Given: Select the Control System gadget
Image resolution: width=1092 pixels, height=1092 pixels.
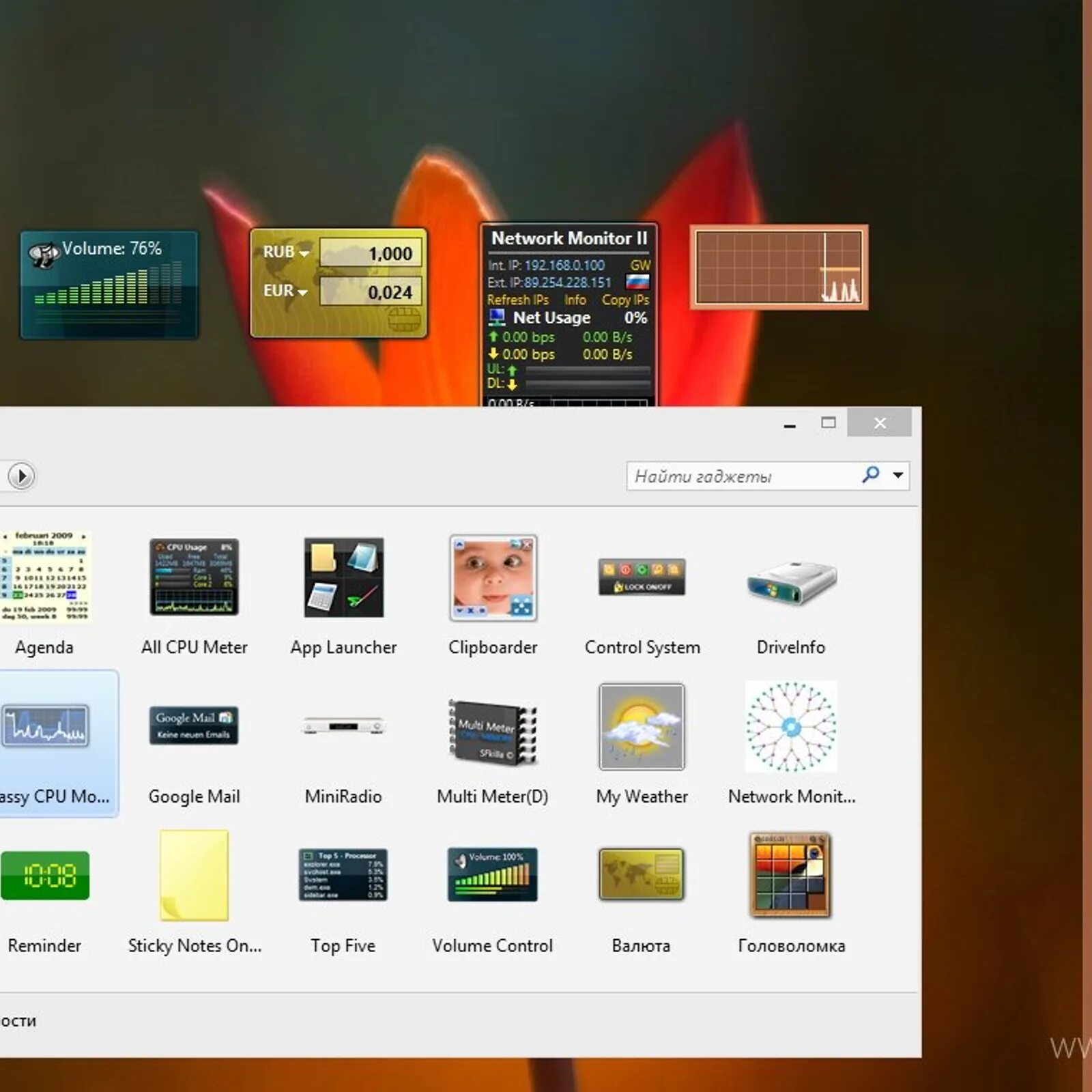Looking at the screenshot, I should click(x=642, y=577).
